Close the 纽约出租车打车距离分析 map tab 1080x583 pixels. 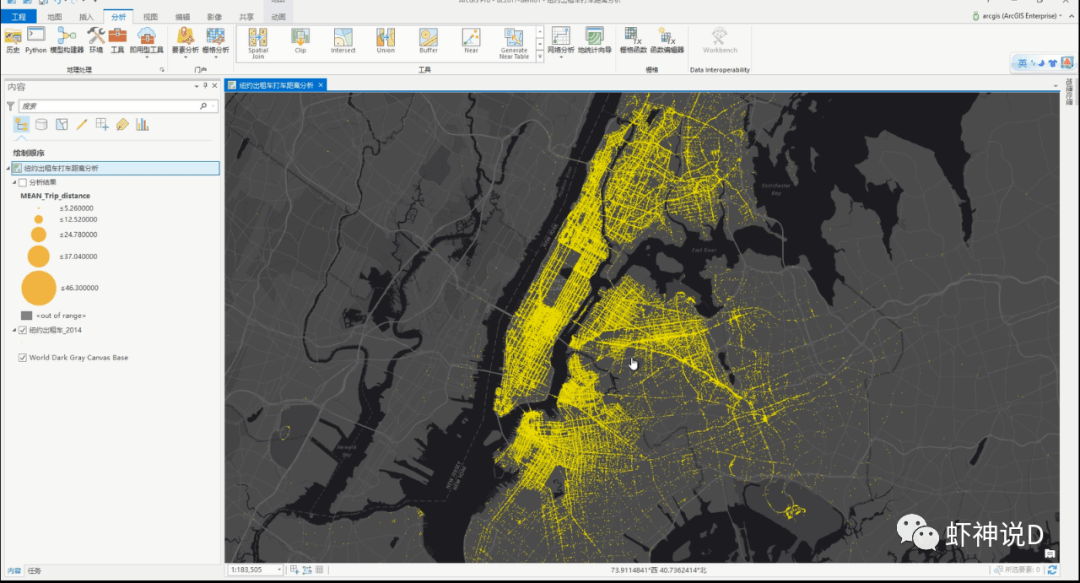tap(321, 85)
